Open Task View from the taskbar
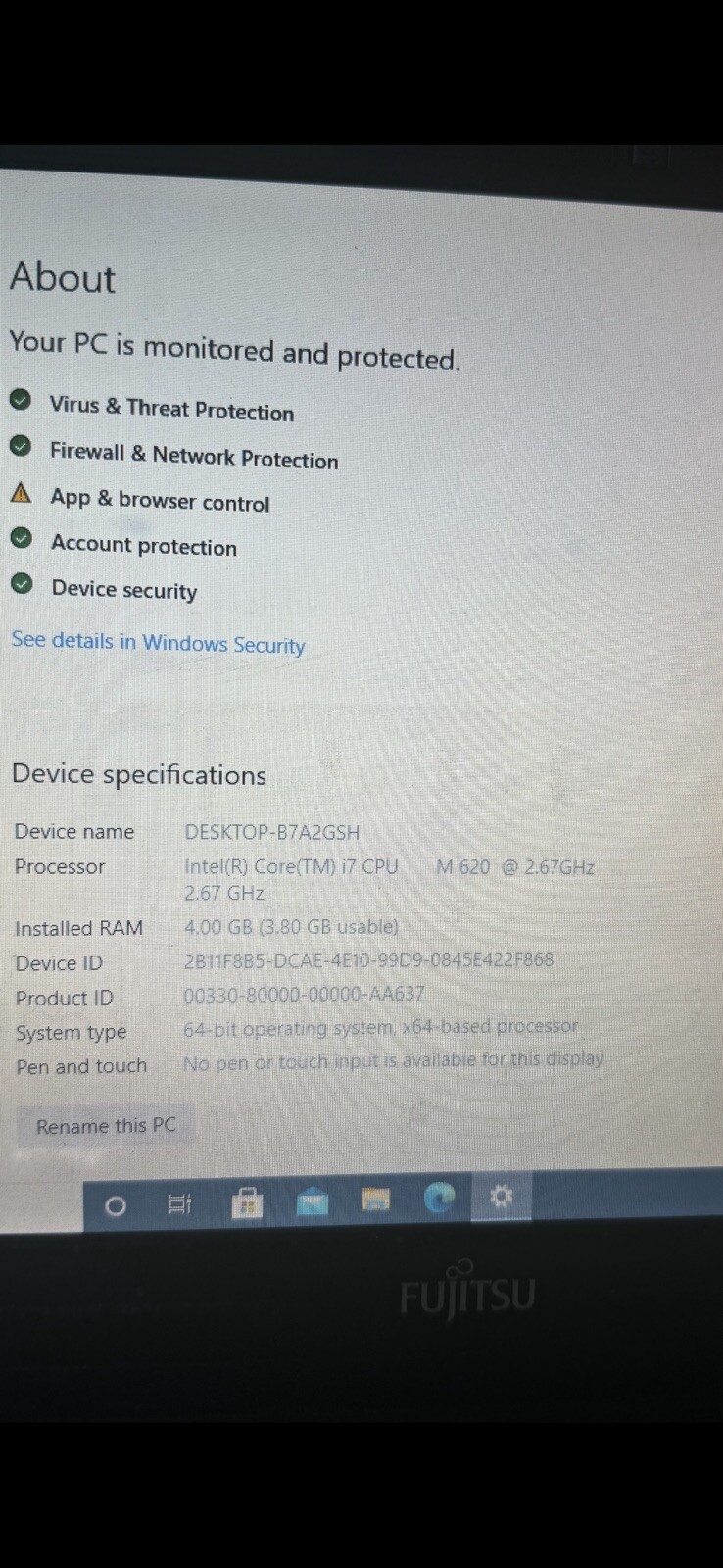The image size is (723, 1568). click(179, 1204)
